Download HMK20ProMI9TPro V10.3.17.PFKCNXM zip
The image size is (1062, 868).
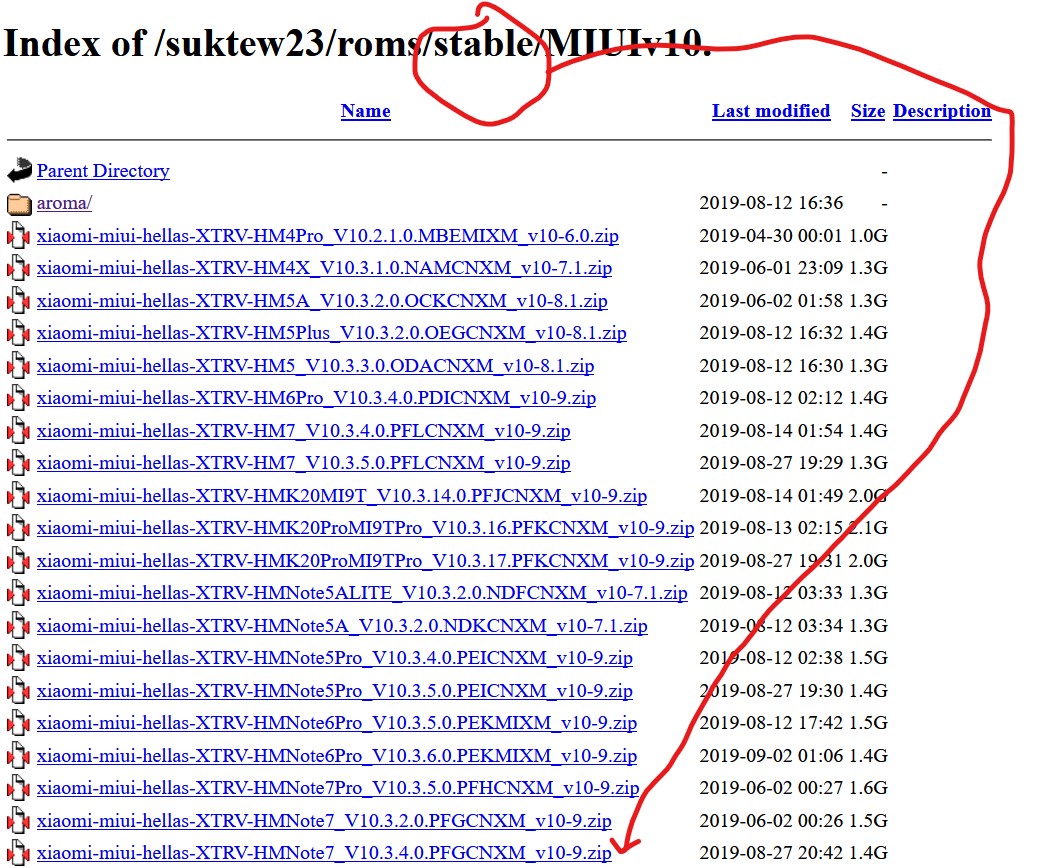pyautogui.click(x=365, y=561)
